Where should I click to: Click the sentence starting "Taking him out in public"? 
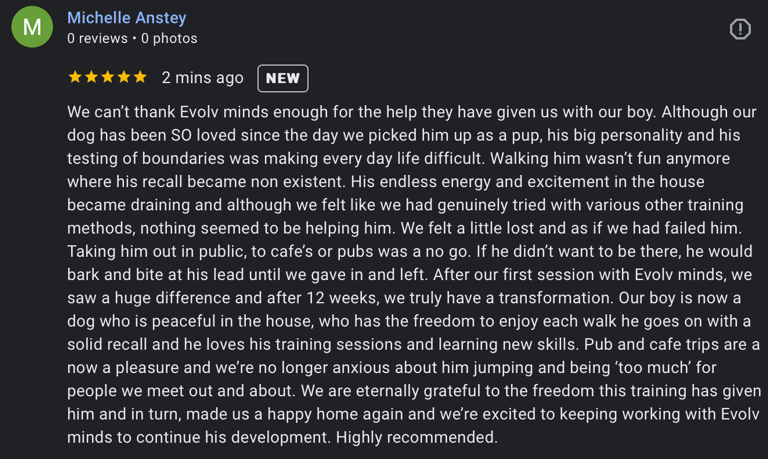[270, 251]
